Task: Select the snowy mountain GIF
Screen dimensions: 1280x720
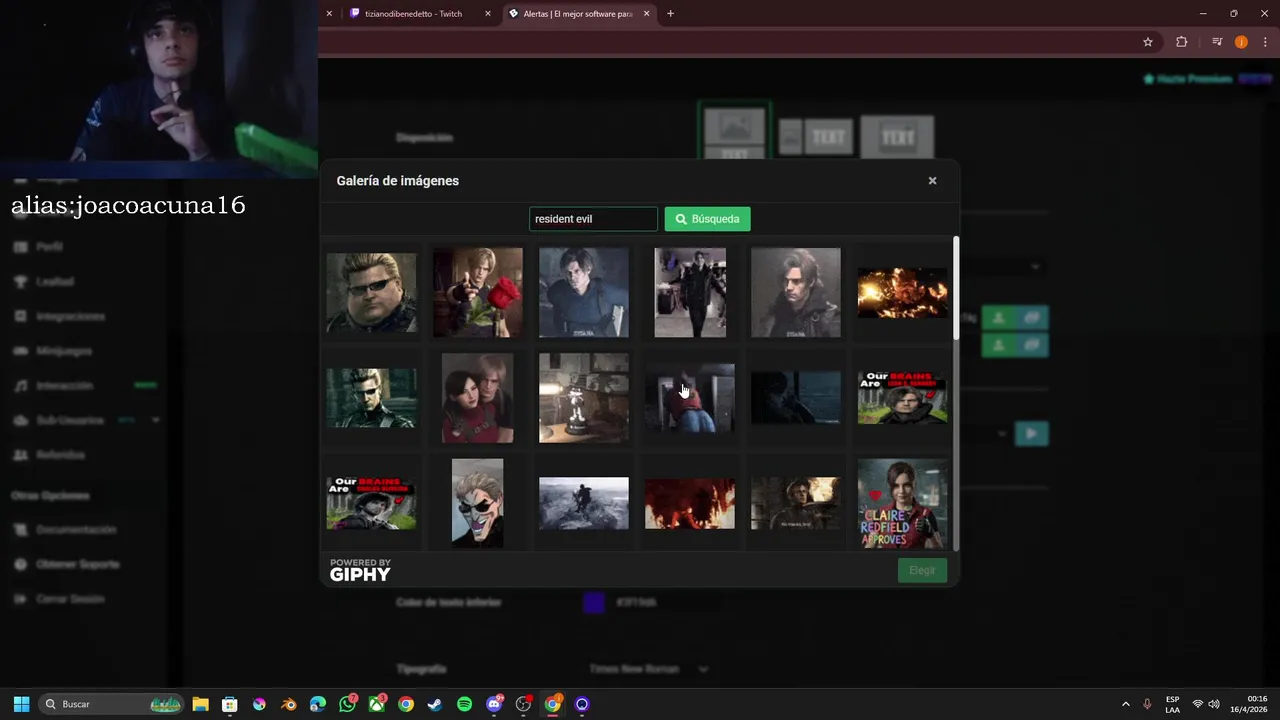Action: point(583,503)
